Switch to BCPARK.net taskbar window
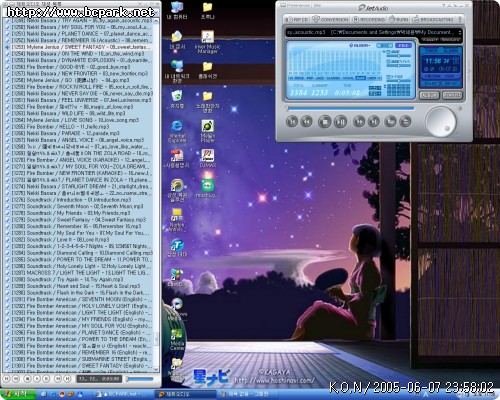The image size is (500, 400). (123, 394)
